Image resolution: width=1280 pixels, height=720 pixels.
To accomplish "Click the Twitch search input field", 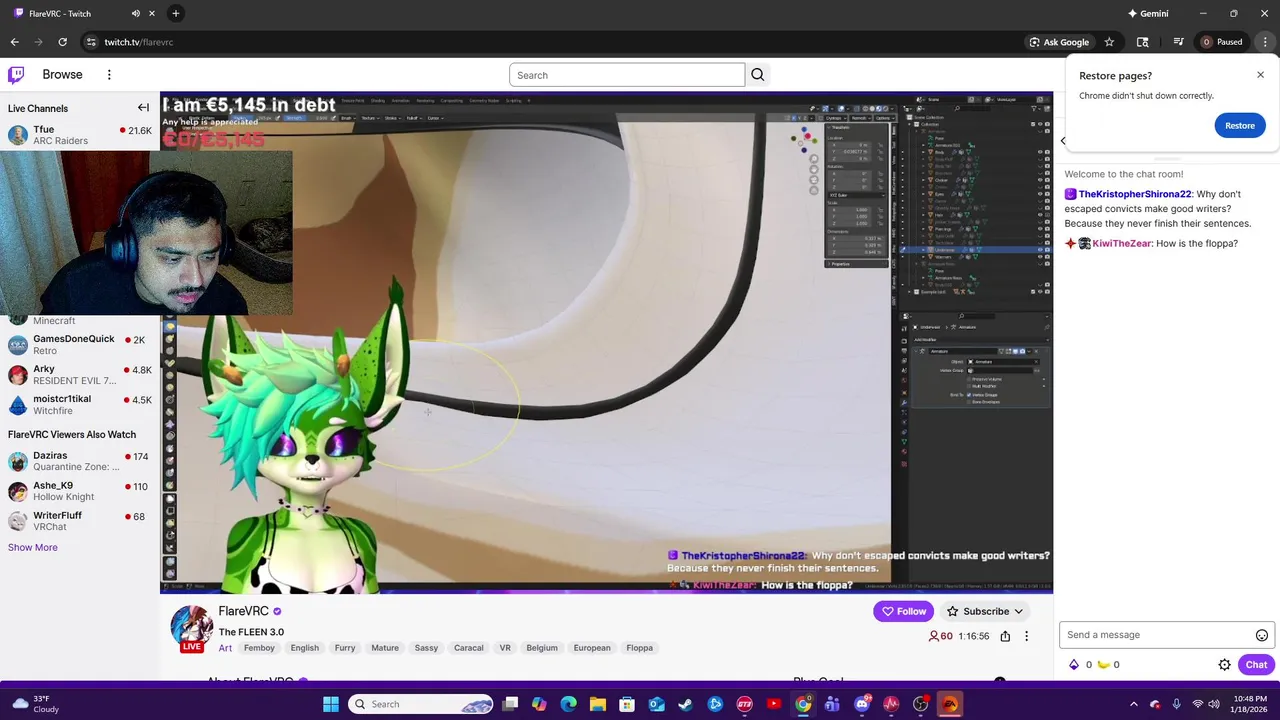I will tap(627, 75).
